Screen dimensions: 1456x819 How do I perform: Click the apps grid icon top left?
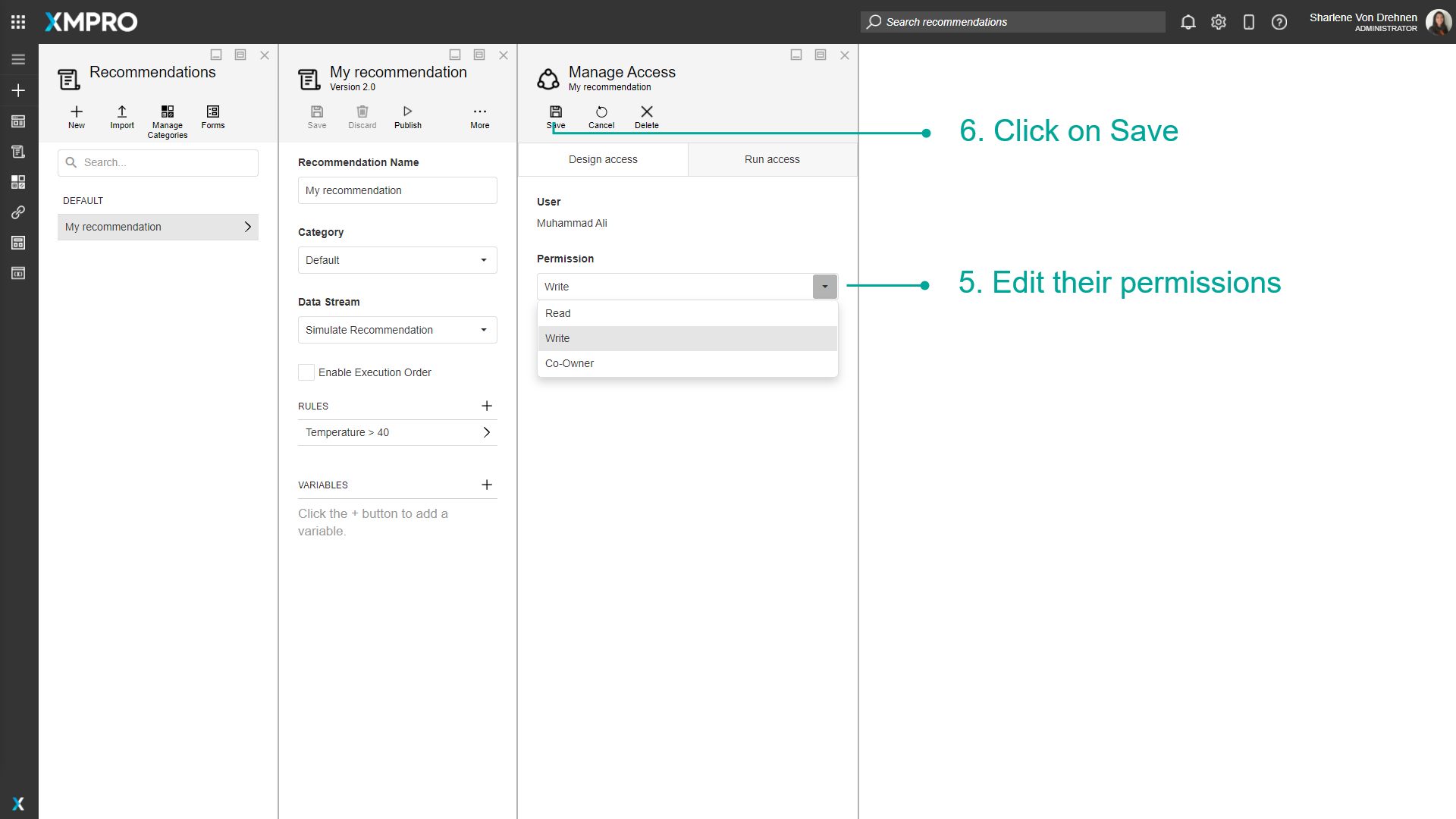click(18, 21)
